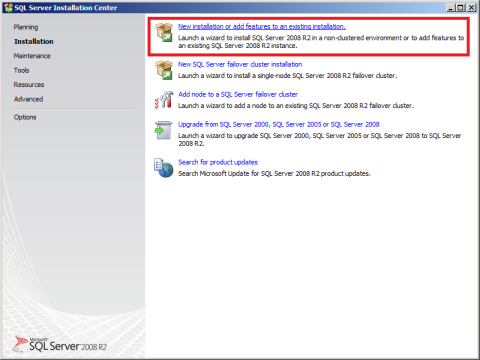Click Add node to a SQL Server failover cluster
480x360 pixels.
tap(238, 94)
